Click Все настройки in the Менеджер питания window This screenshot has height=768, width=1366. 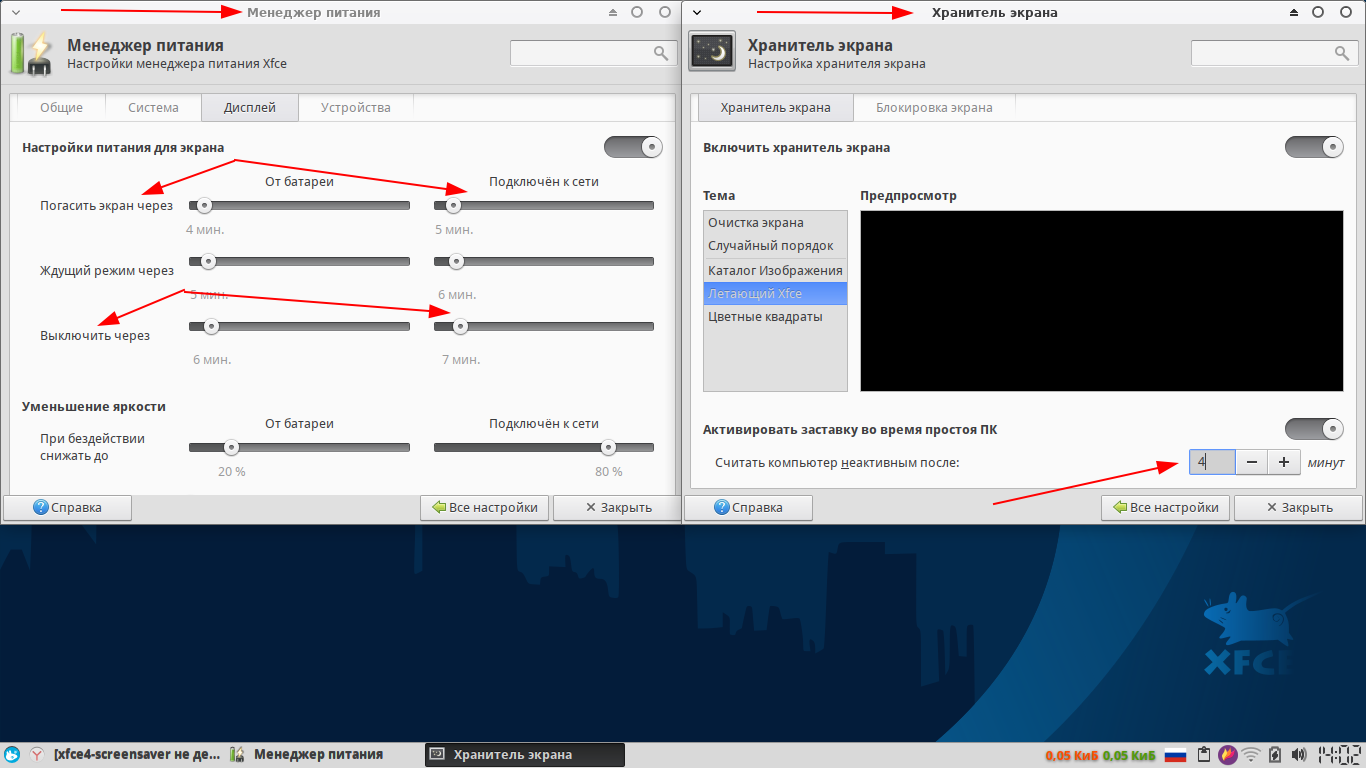[485, 507]
